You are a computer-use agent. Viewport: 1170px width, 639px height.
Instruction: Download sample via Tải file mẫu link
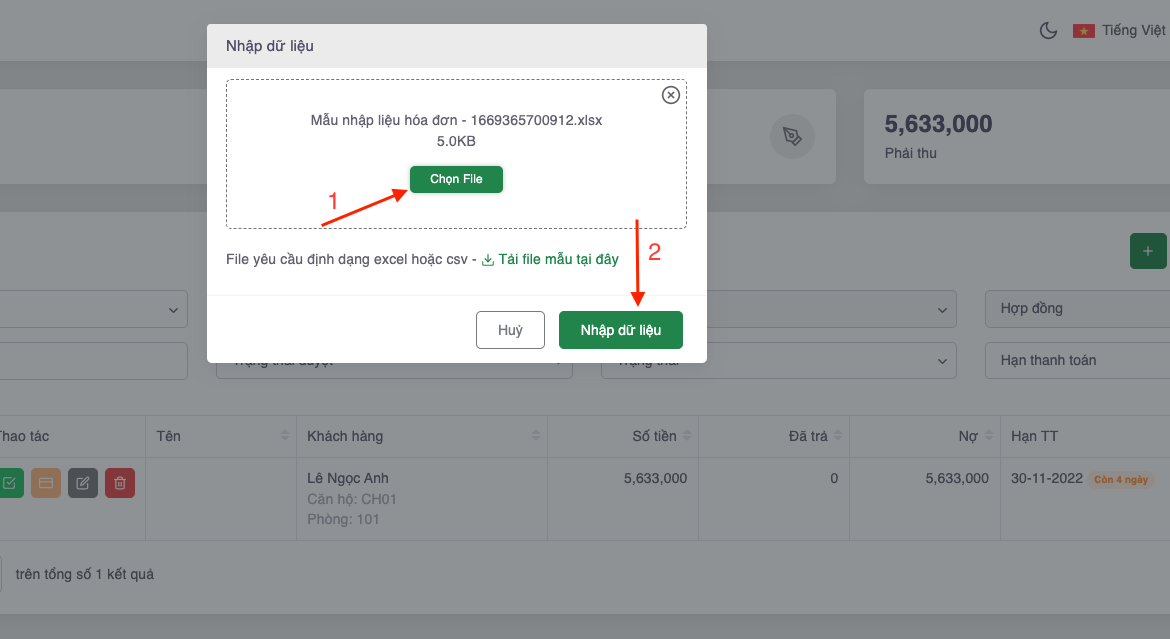click(551, 260)
